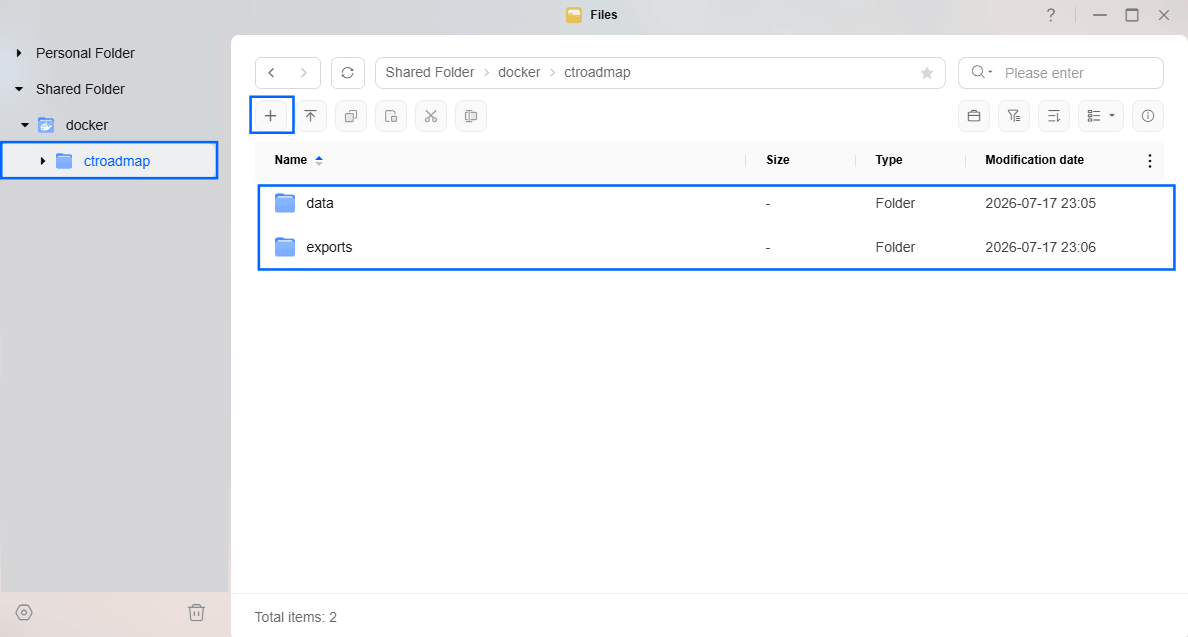Sort by Name column header
The image size is (1188, 637).
pos(291,160)
